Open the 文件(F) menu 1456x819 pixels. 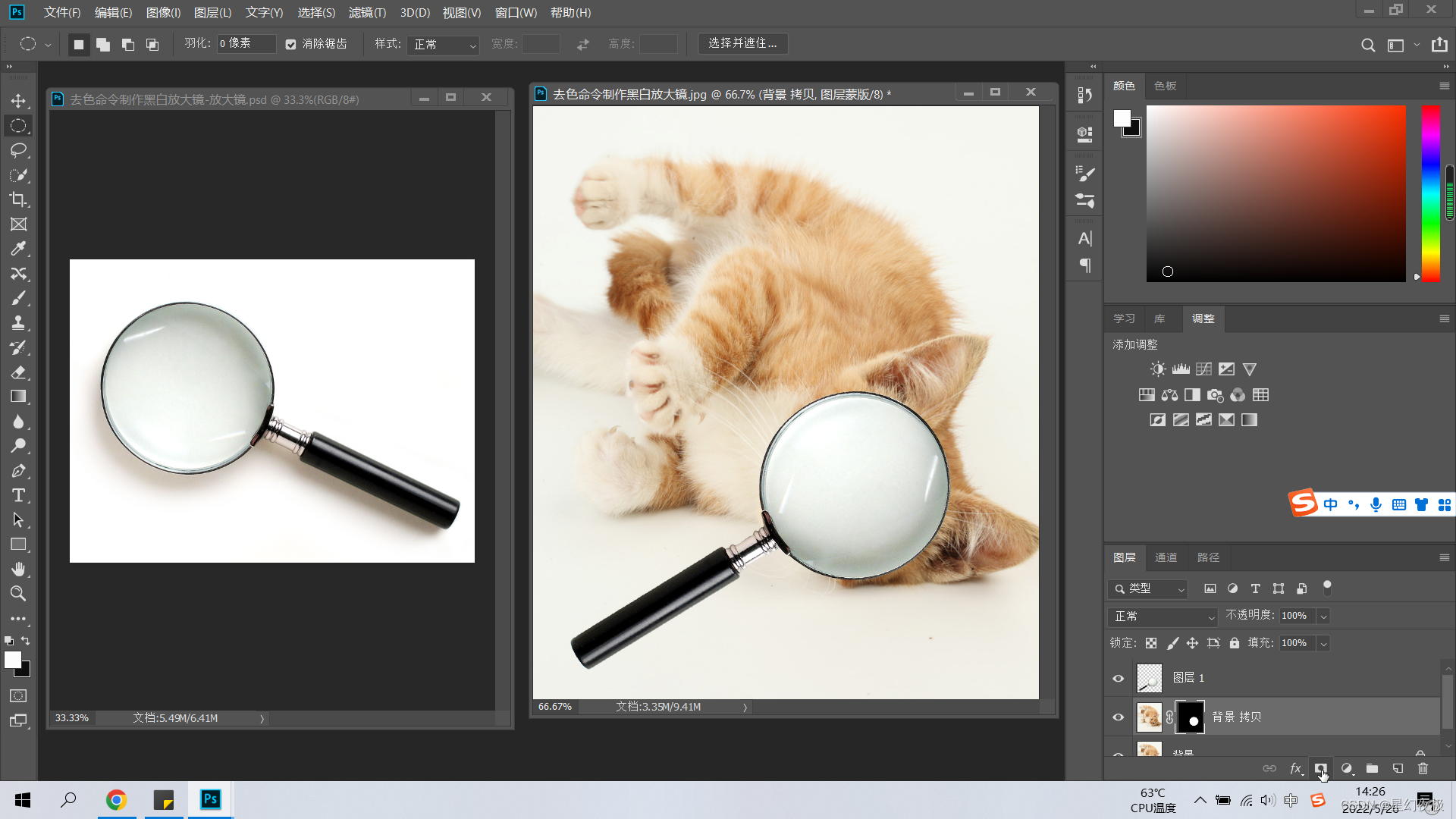pyautogui.click(x=62, y=13)
